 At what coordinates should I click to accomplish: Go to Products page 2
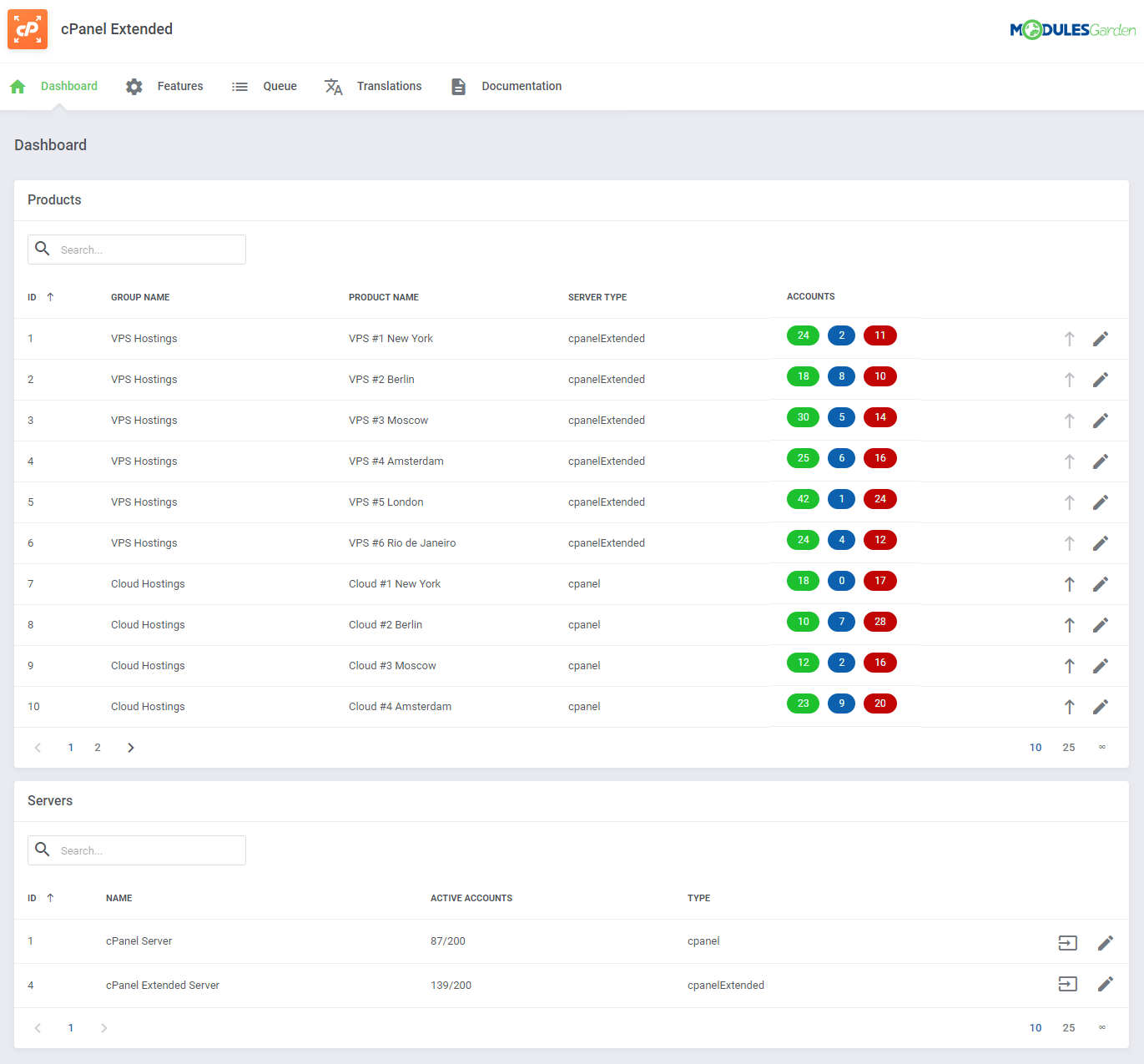[98, 748]
